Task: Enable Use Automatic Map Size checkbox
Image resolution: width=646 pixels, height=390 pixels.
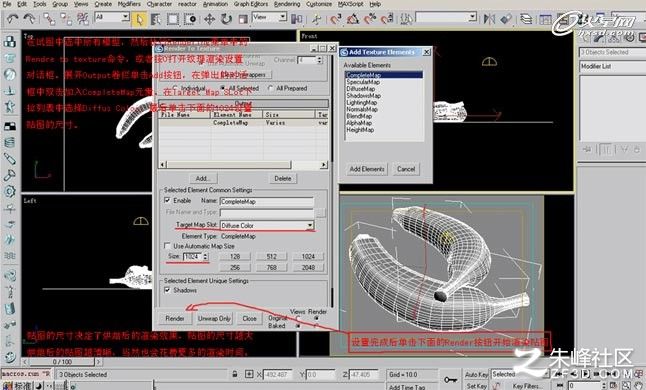Action: click(x=167, y=245)
